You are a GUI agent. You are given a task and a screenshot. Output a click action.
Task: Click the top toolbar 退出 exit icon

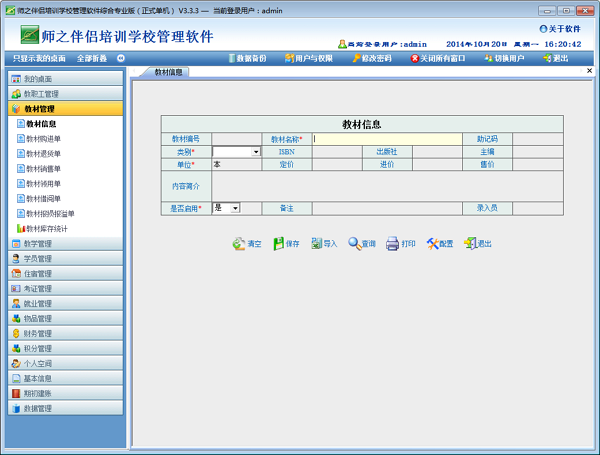tap(547, 58)
